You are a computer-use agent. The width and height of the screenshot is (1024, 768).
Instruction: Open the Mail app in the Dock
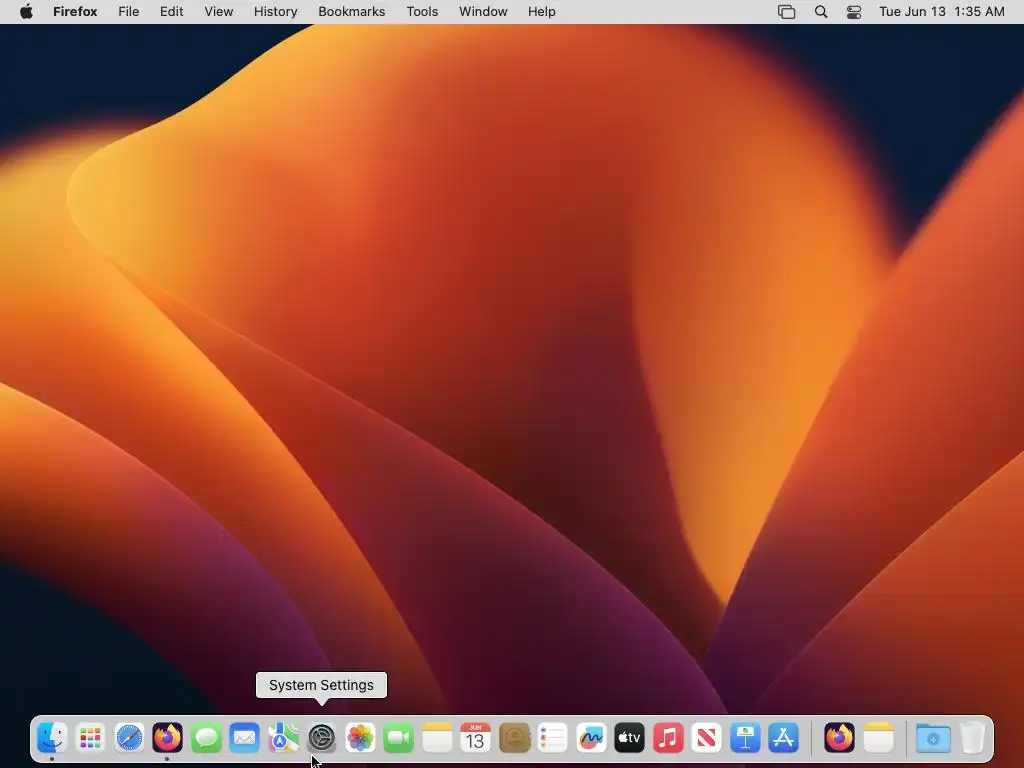(x=244, y=738)
